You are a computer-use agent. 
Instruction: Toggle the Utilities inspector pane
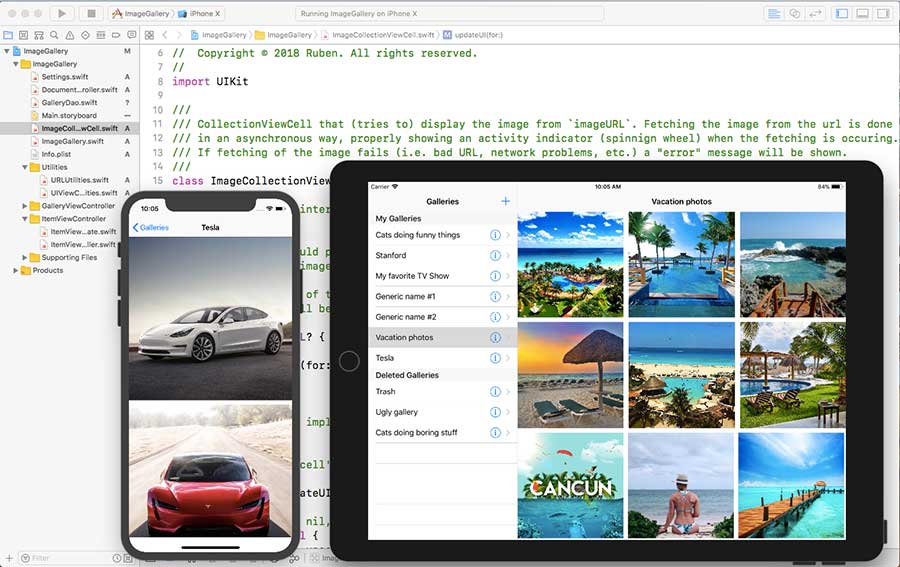883,13
